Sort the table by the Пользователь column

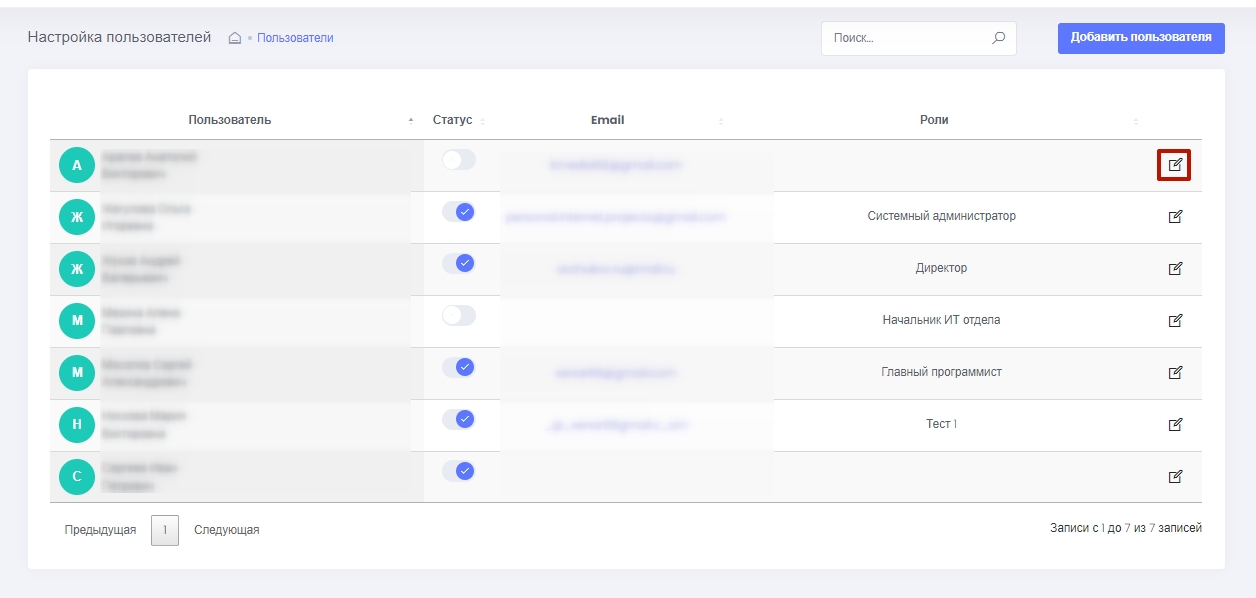[x=230, y=120]
